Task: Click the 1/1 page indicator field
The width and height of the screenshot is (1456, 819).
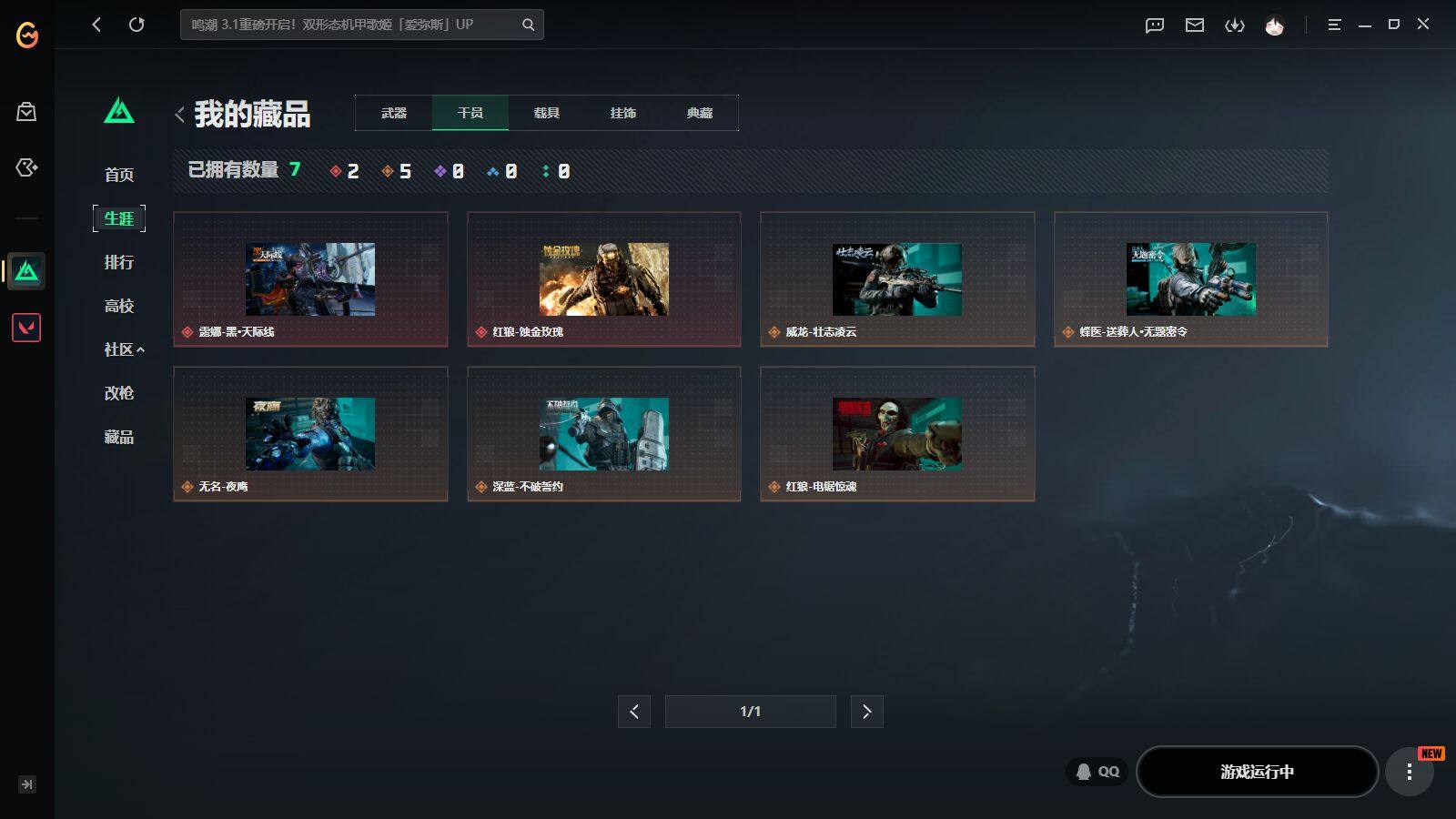Action: pyautogui.click(x=751, y=712)
